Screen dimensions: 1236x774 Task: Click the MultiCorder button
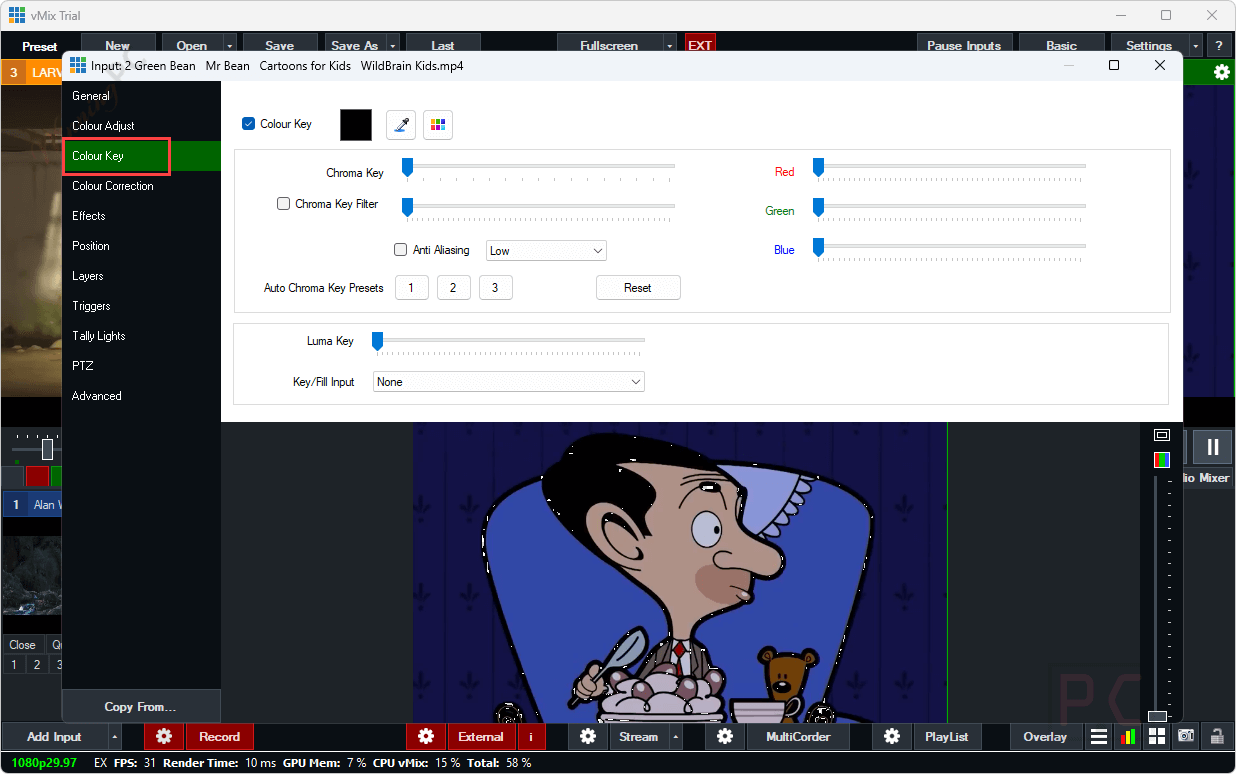797,737
